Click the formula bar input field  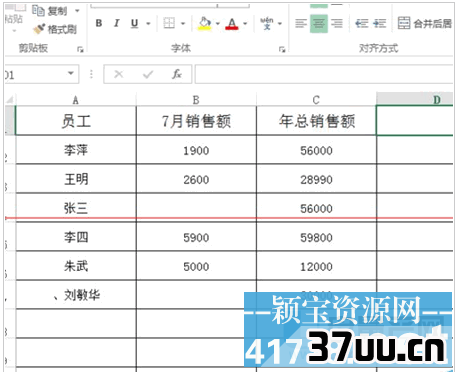[x=324, y=74]
